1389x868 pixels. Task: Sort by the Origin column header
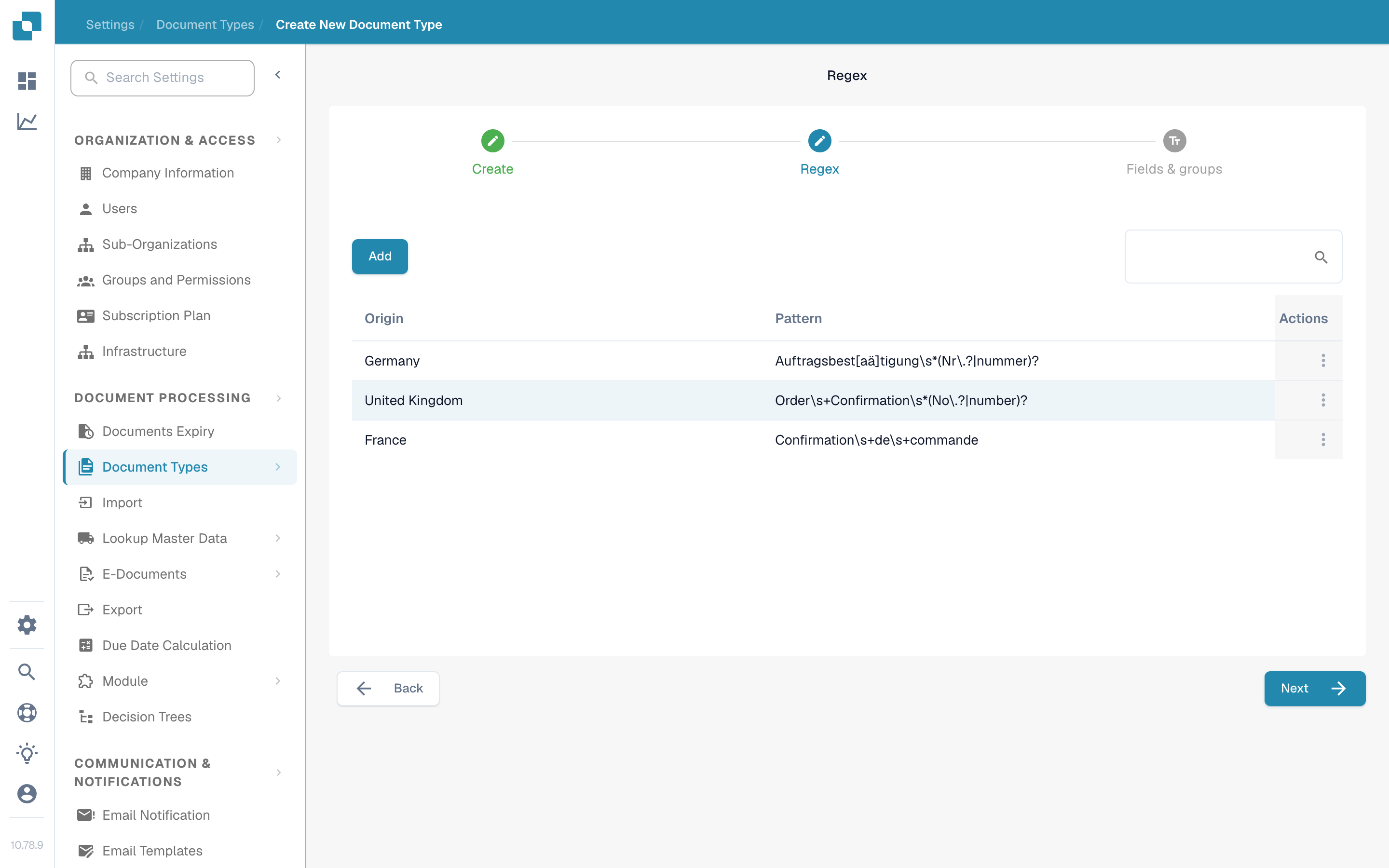[384, 318]
